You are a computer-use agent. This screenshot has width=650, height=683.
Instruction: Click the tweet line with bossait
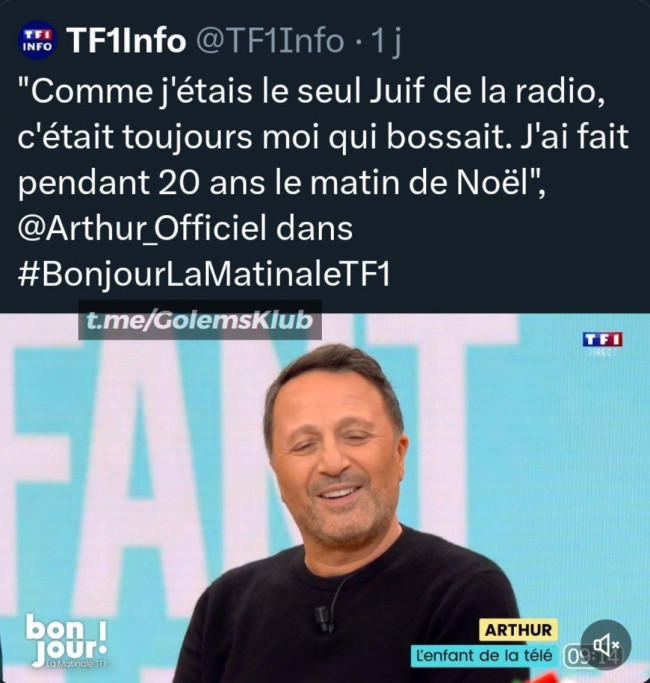pos(323,137)
